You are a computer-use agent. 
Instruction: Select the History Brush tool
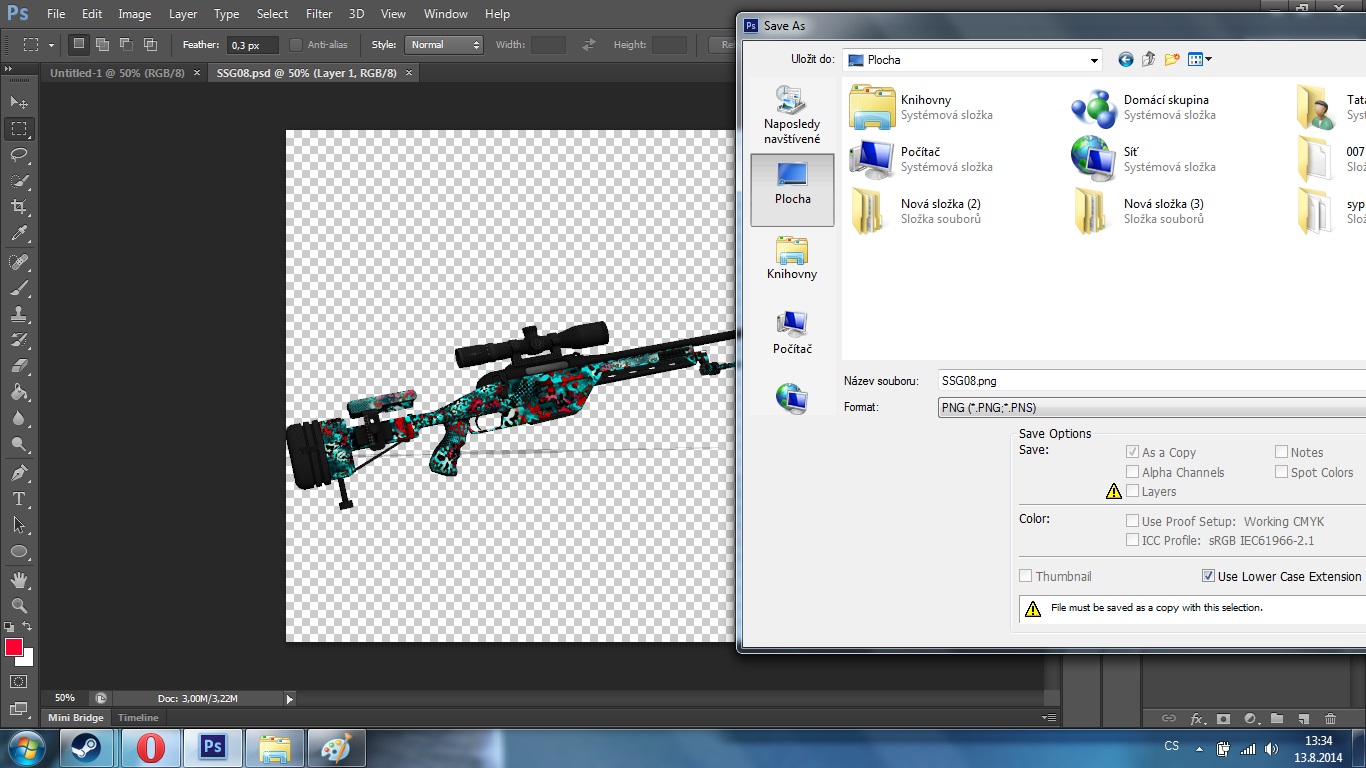pyautogui.click(x=19, y=340)
